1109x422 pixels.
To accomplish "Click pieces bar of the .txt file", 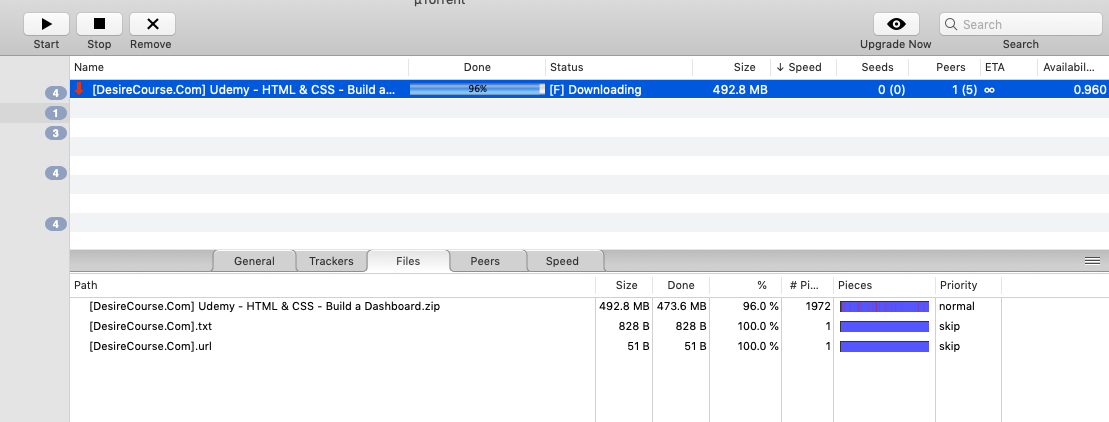I will [884, 327].
